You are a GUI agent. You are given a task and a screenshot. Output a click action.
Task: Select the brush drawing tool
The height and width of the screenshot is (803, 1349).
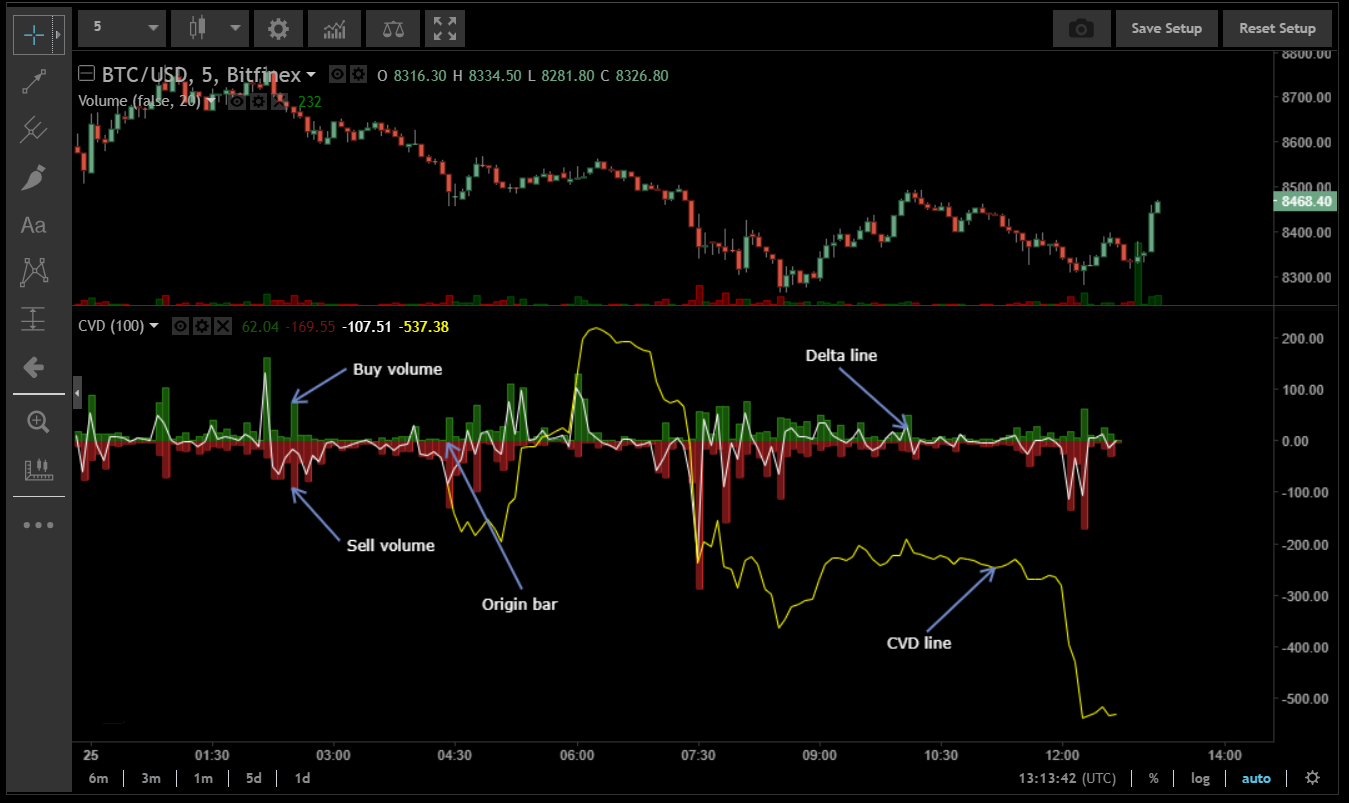(33, 178)
